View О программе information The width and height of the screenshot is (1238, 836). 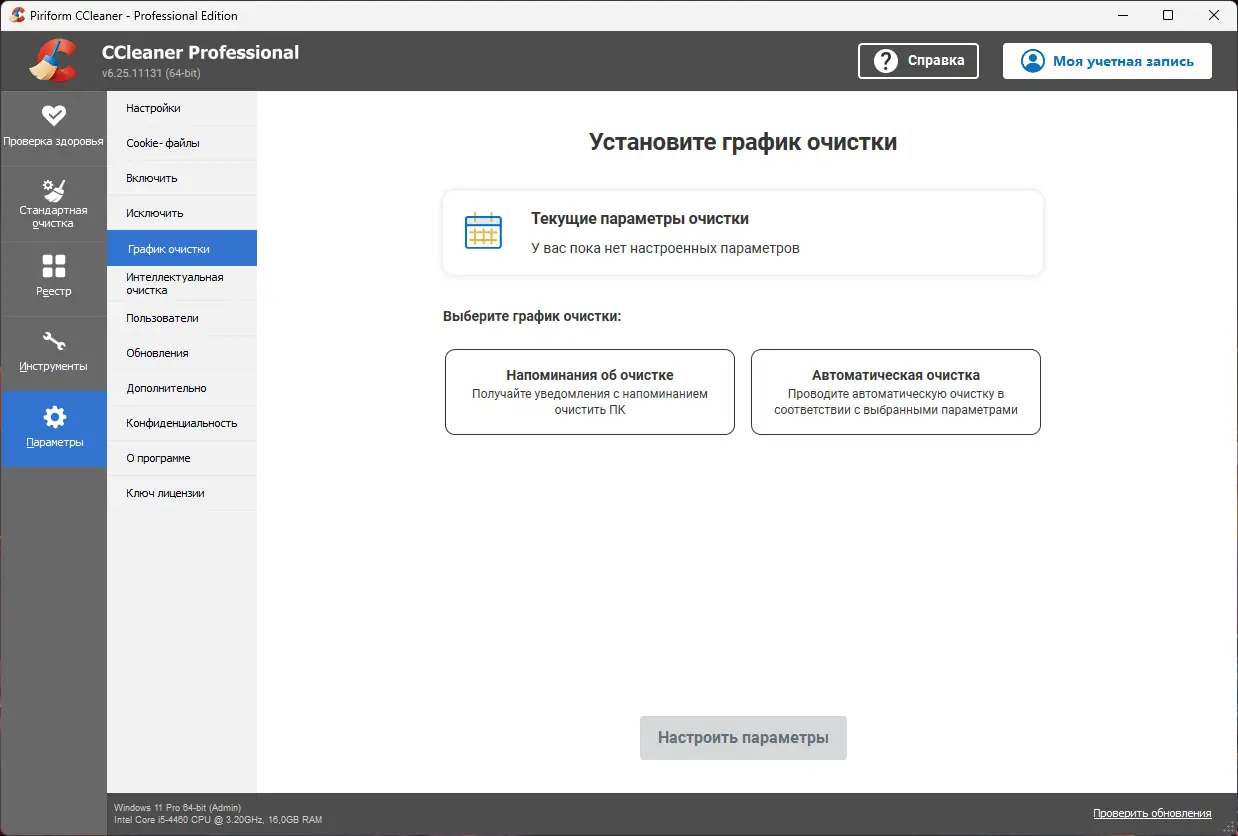(157, 458)
